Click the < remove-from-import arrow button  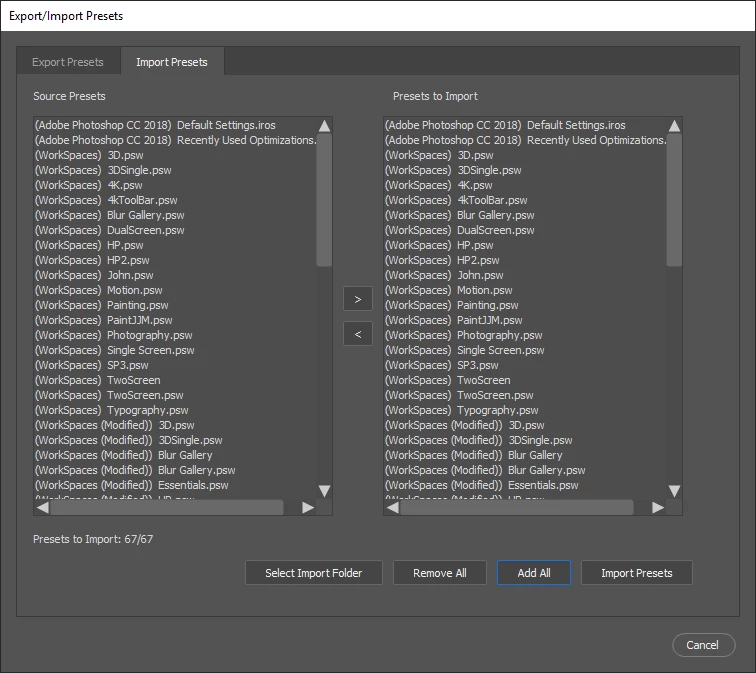(358, 334)
